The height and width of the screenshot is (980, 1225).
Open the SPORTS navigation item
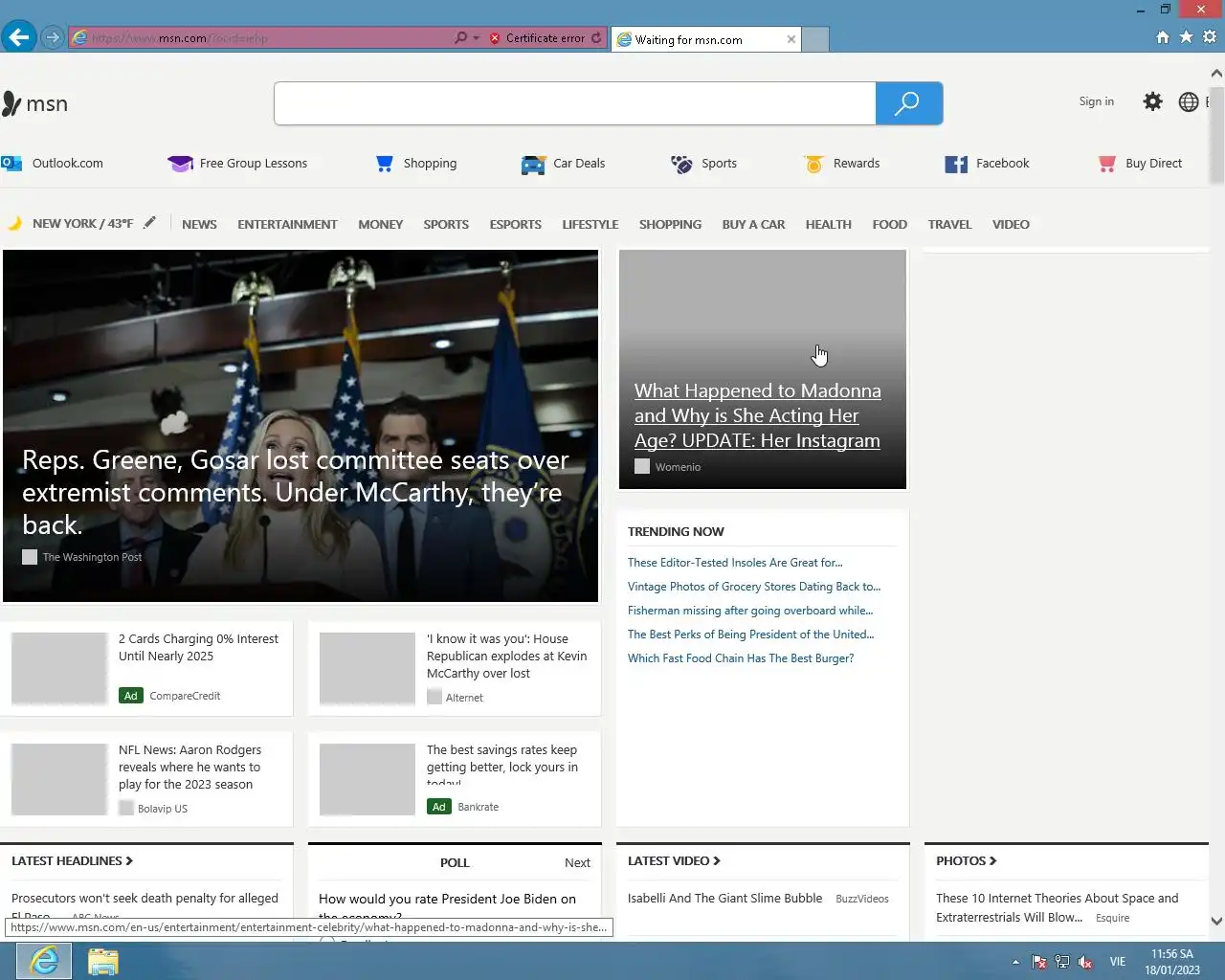(446, 225)
